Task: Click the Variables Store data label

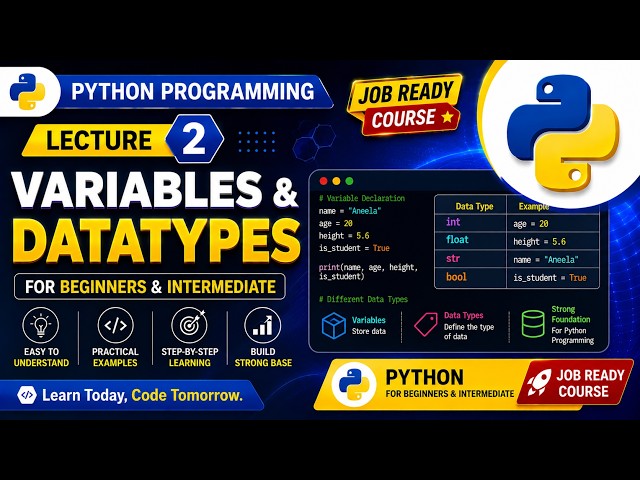Action: pyautogui.click(x=369, y=325)
